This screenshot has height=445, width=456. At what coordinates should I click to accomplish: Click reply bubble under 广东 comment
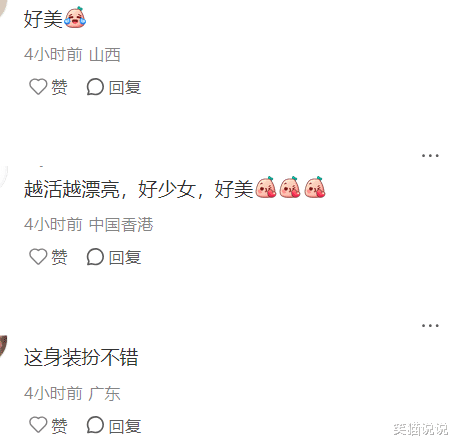pyautogui.click(x=95, y=425)
